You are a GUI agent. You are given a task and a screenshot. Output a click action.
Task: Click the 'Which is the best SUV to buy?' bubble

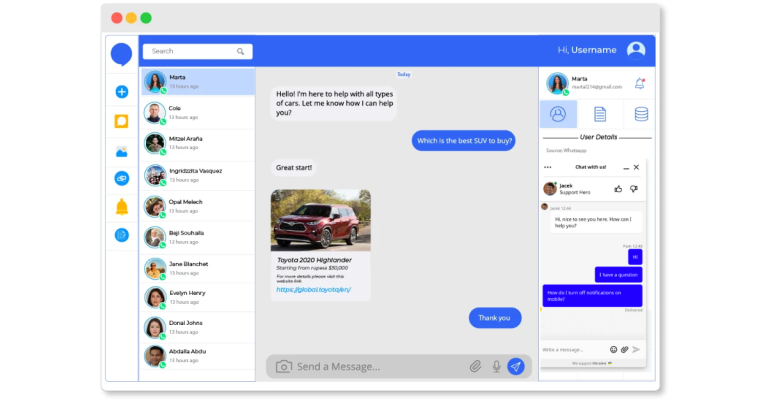[x=463, y=141]
